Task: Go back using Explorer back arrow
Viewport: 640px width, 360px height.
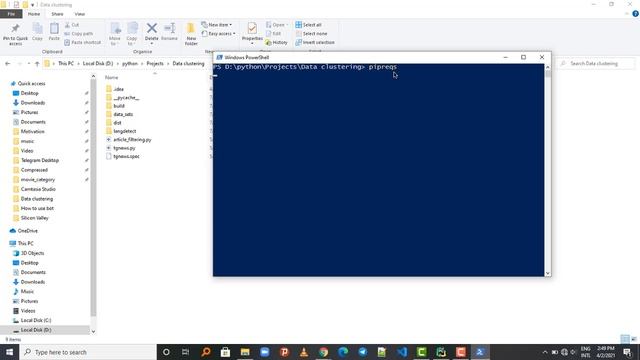Action: click(7, 64)
